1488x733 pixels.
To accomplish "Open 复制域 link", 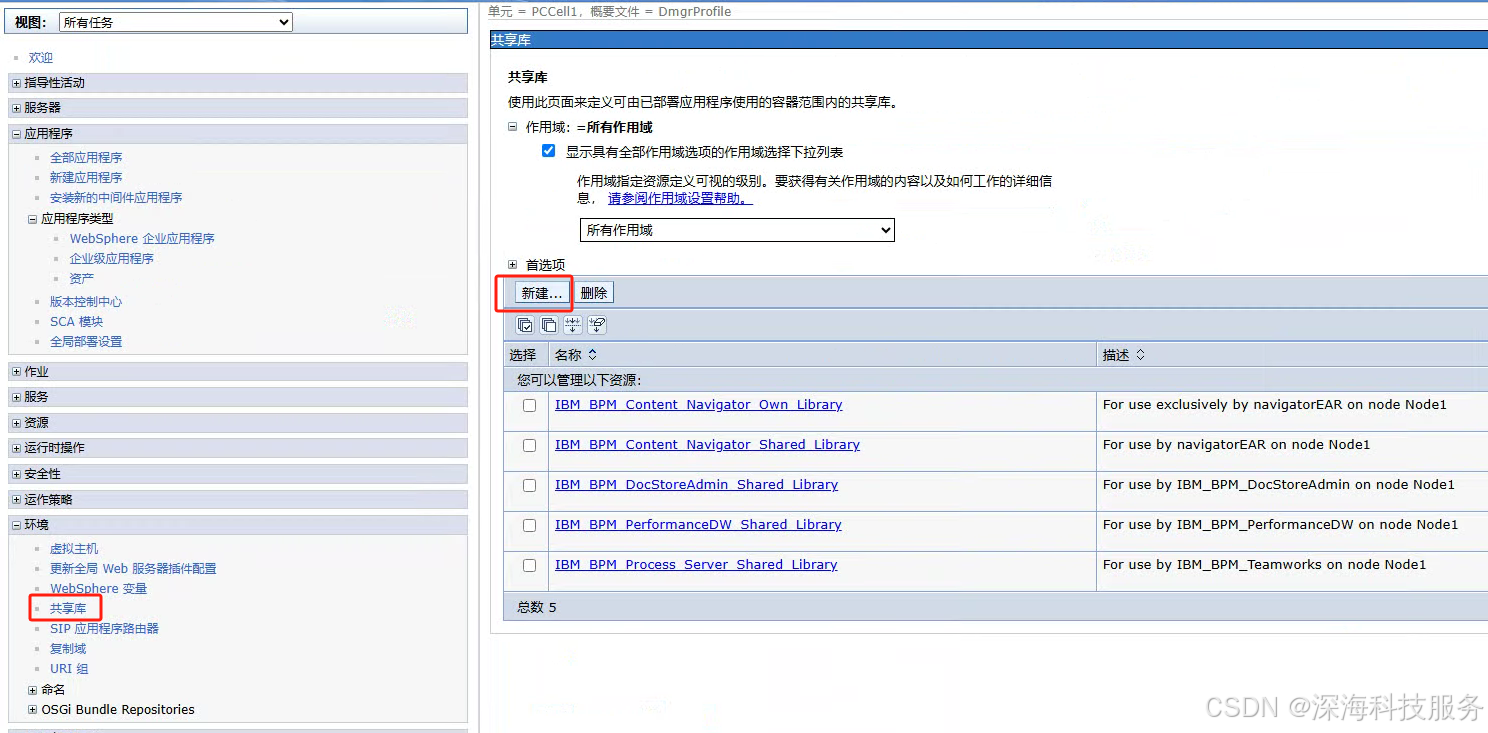I will [x=68, y=649].
